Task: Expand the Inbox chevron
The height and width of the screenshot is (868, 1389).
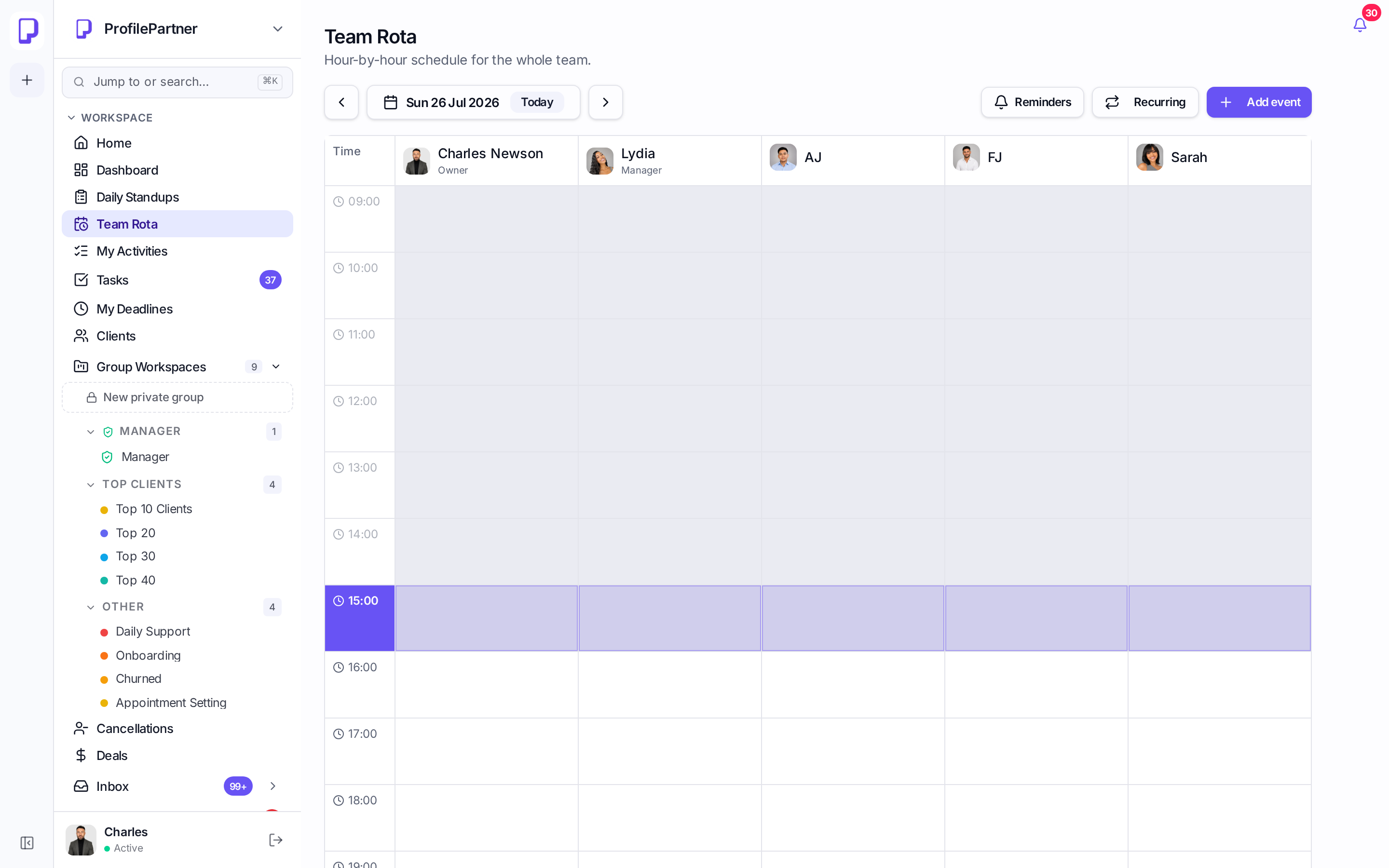Action: 272,786
